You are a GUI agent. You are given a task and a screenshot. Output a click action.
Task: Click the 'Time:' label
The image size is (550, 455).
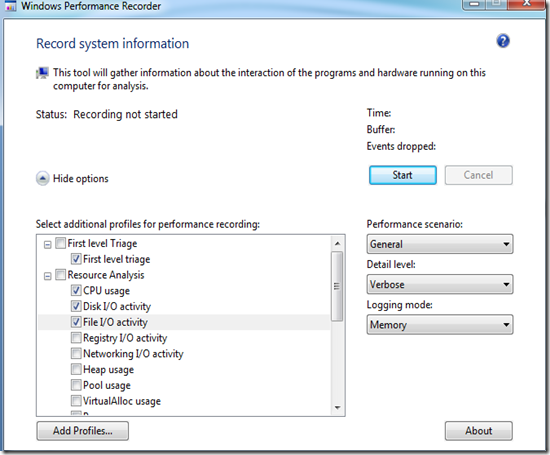[x=379, y=113]
